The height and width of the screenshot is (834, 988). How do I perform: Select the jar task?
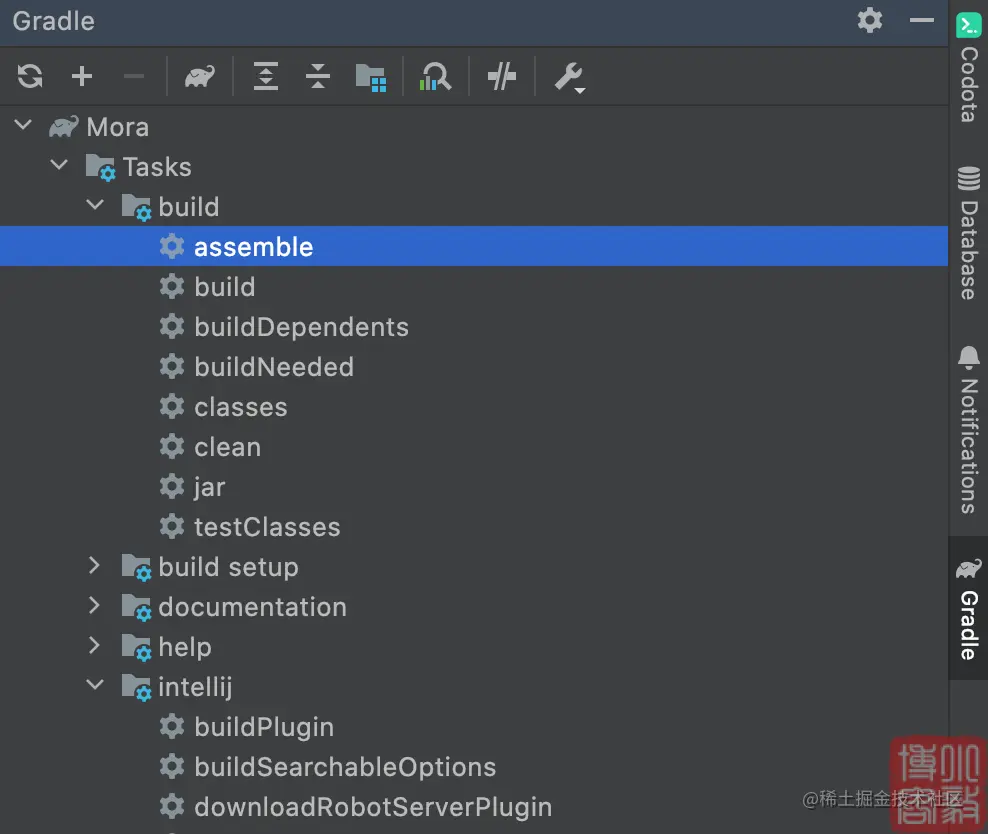474,486
